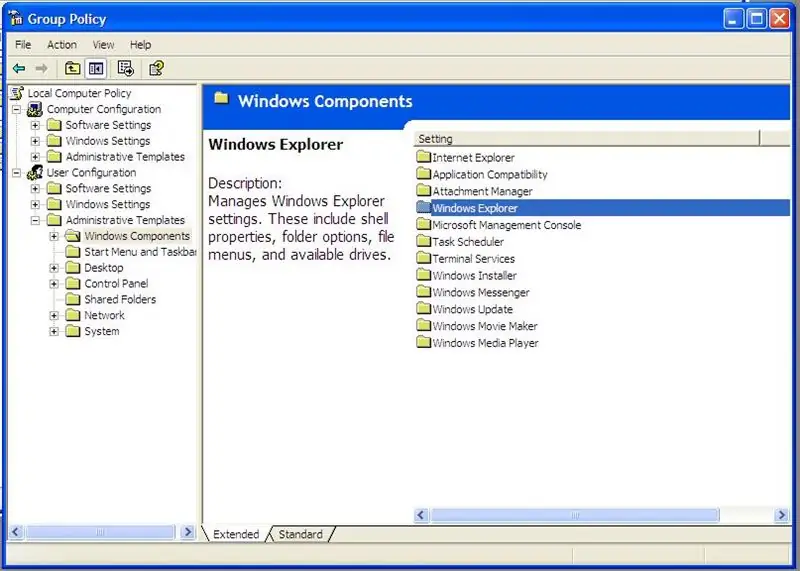Screen dimensions: 800x571
Task: Select Windows Update text in list
Action: click(472, 309)
